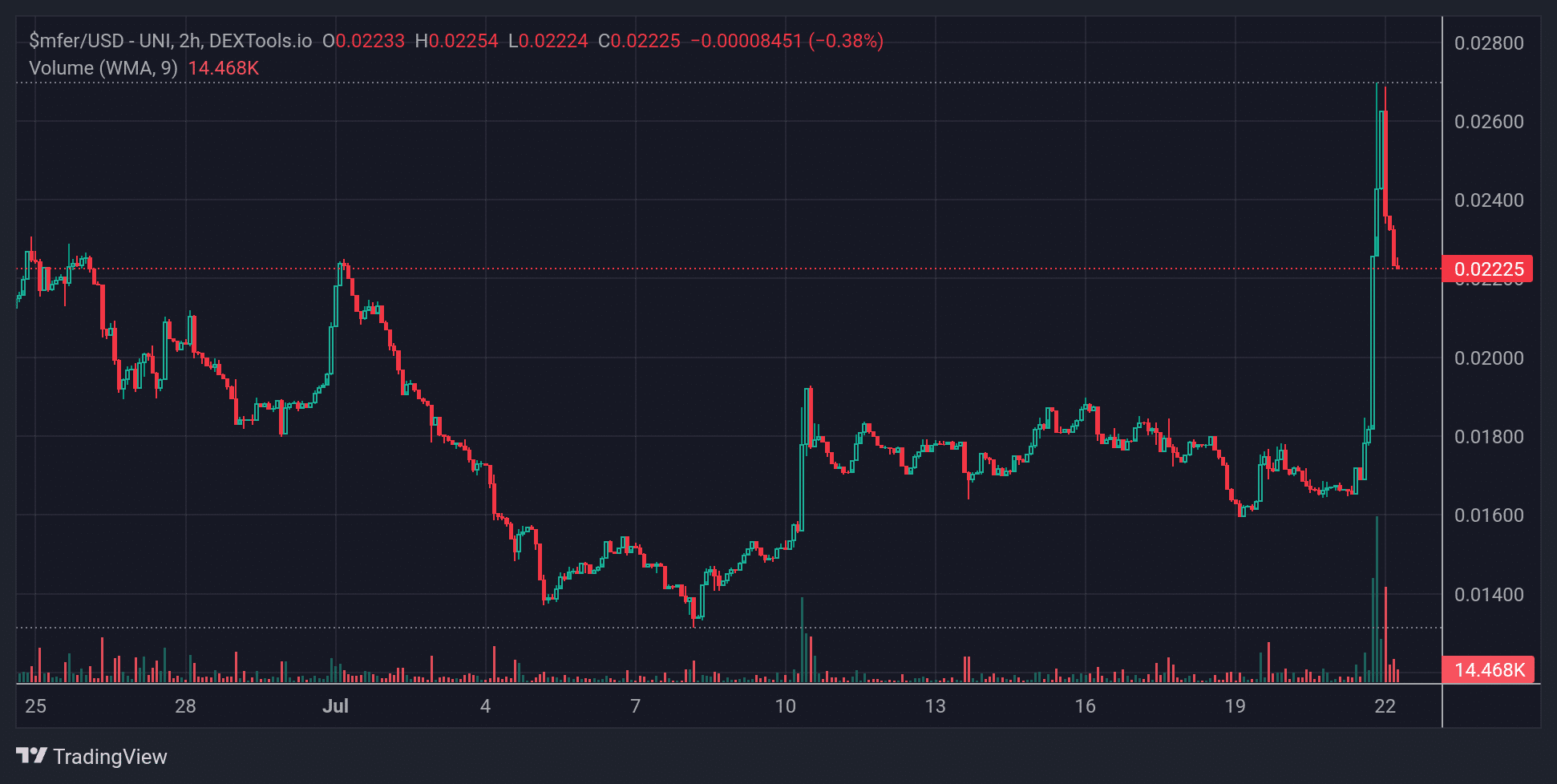Screen dimensions: 1557x784
Task: Click the large green spike candle near 22
Action: [1373, 343]
